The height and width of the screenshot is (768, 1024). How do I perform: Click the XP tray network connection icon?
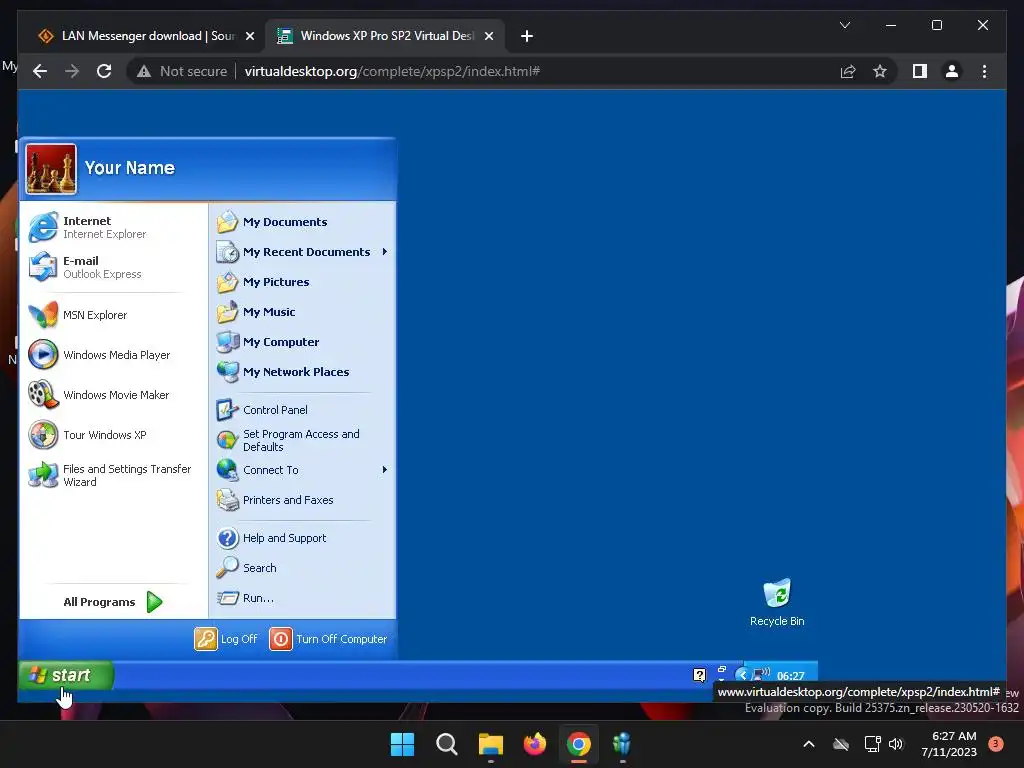coord(761,674)
